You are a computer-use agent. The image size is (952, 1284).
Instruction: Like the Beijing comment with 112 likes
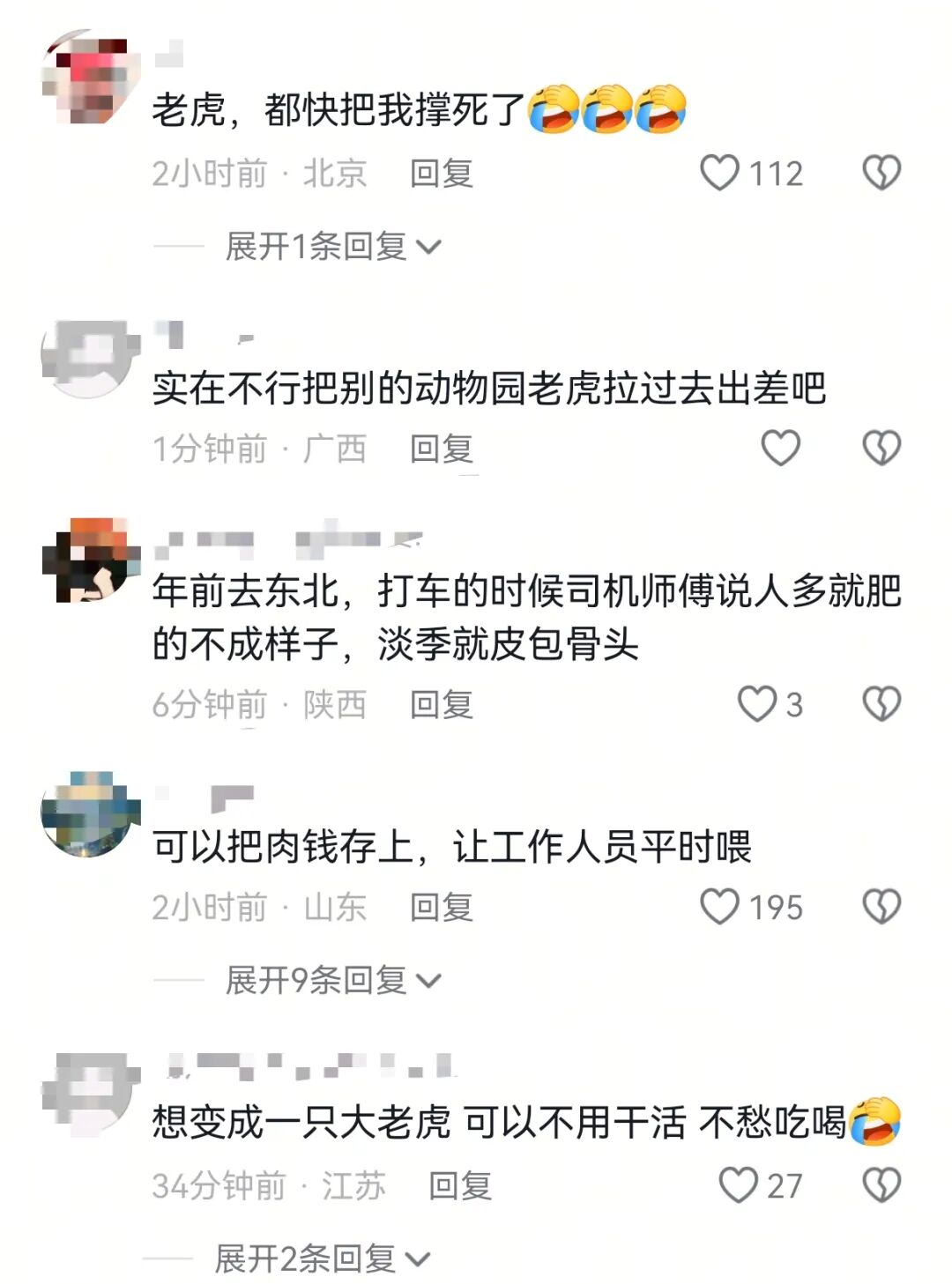719,173
